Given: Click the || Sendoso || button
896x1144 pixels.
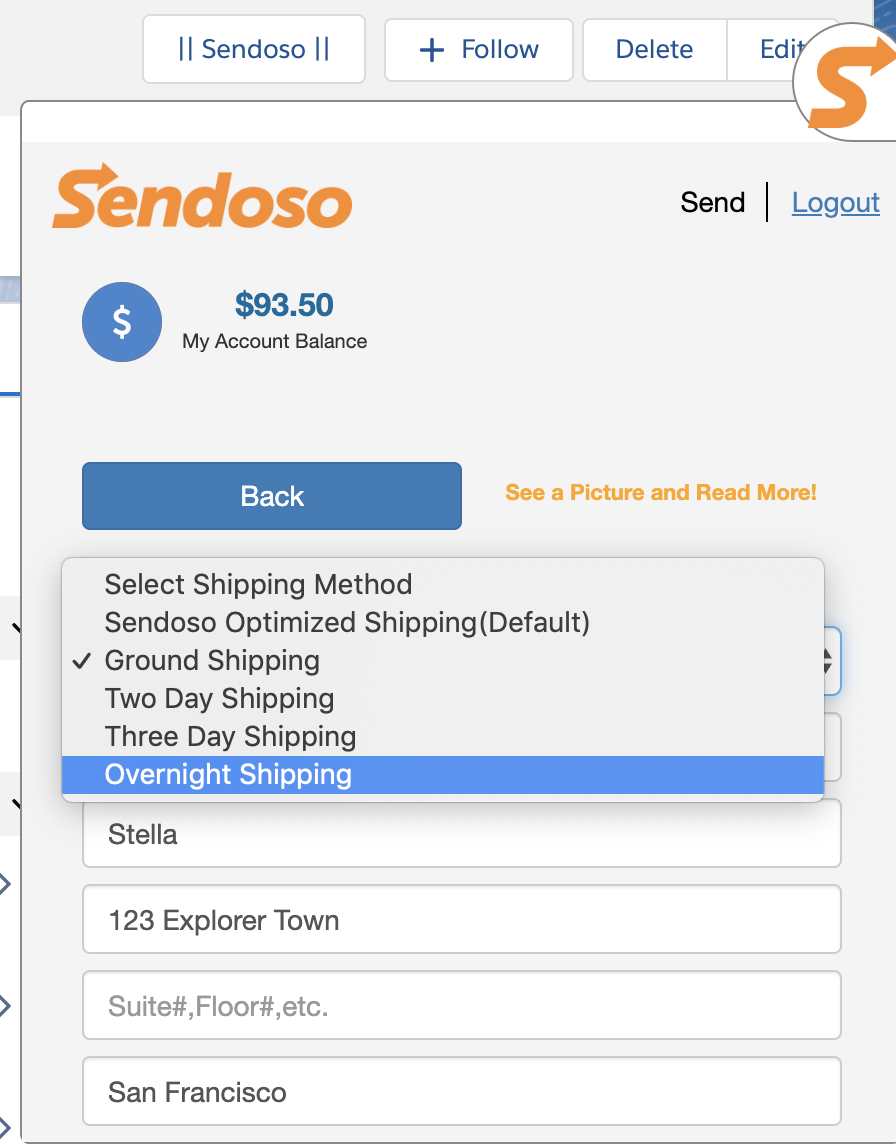Looking at the screenshot, I should pyautogui.click(x=254, y=50).
